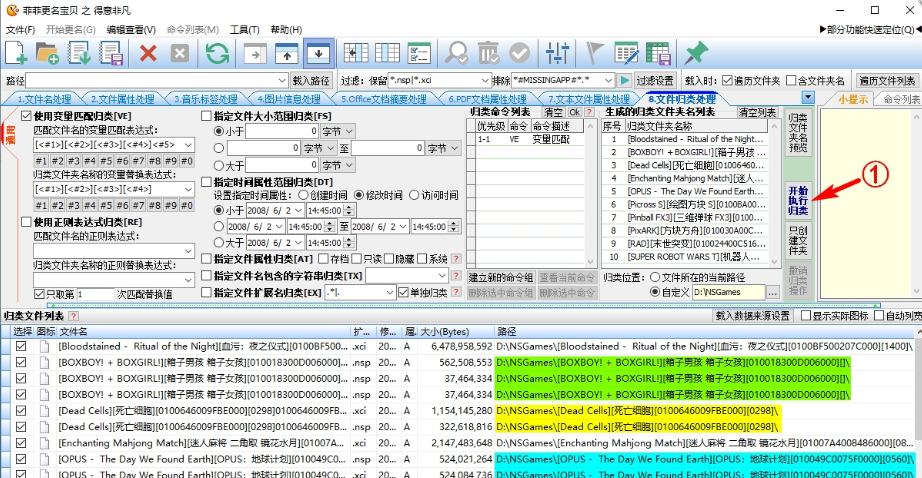This screenshot has height=478, width=922.
Task: Click the 开始执行归类 button
Action: point(798,200)
